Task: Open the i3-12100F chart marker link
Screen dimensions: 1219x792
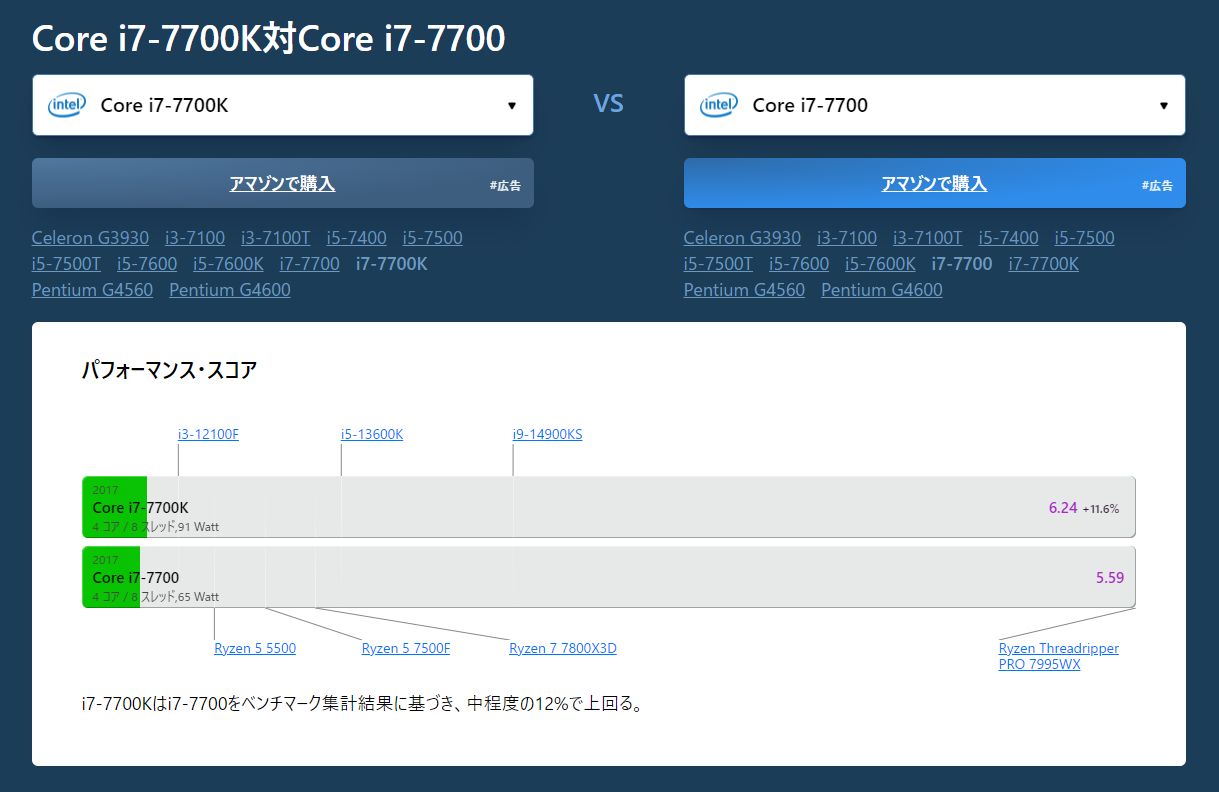Action: (x=208, y=435)
